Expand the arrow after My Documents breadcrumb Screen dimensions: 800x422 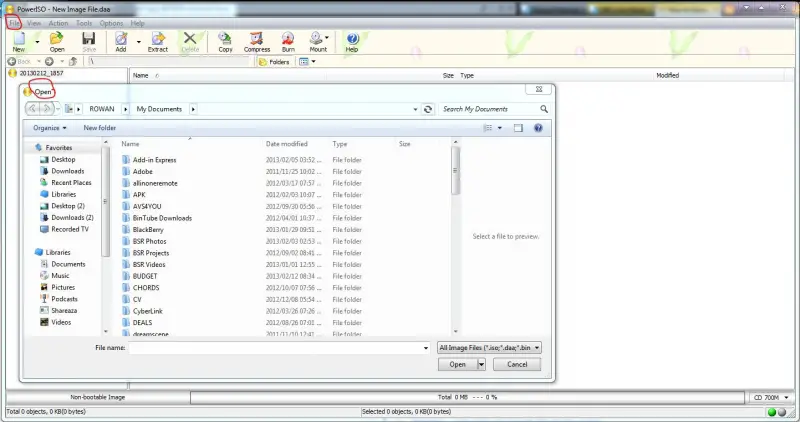193,109
